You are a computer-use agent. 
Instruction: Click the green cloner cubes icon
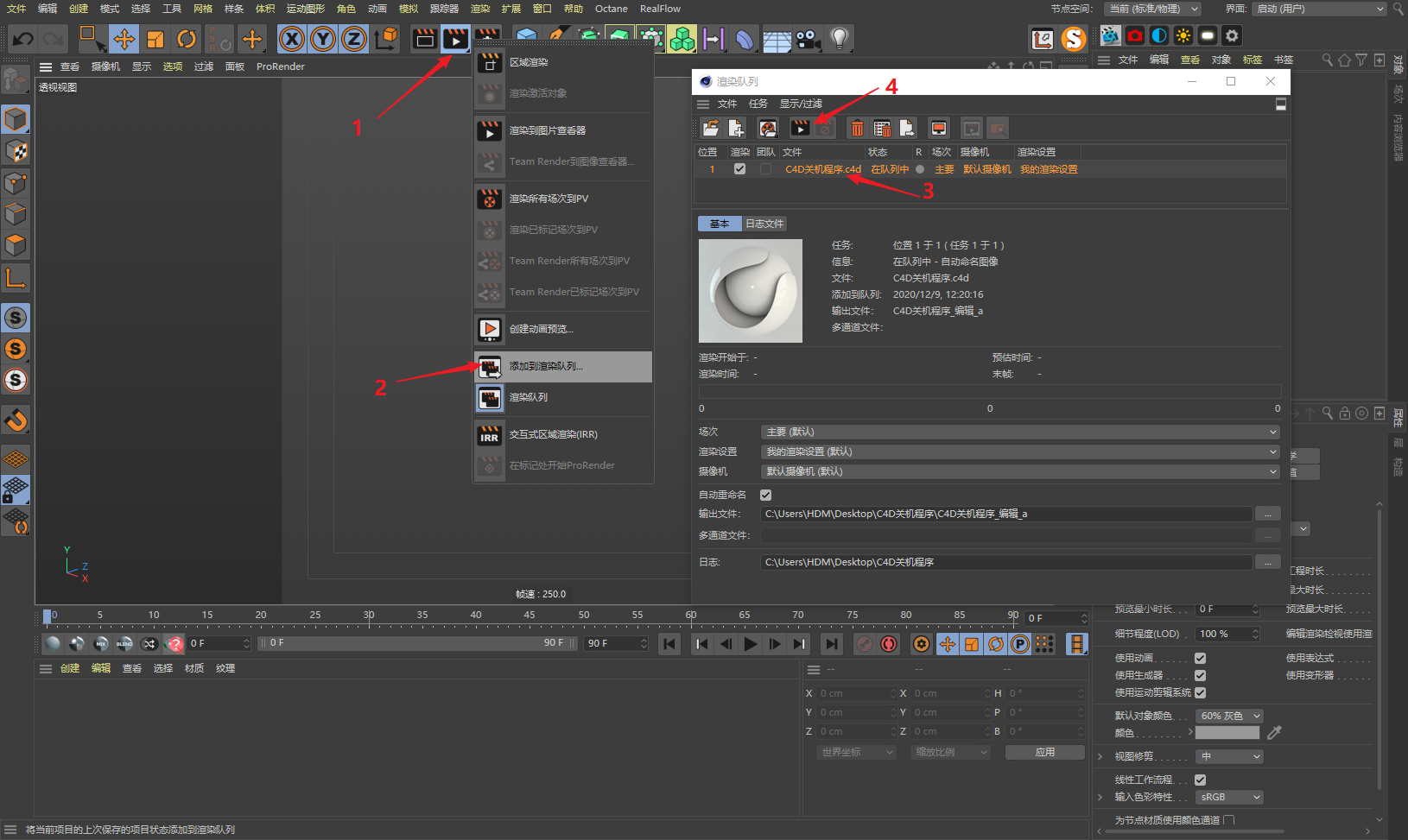tap(682, 39)
